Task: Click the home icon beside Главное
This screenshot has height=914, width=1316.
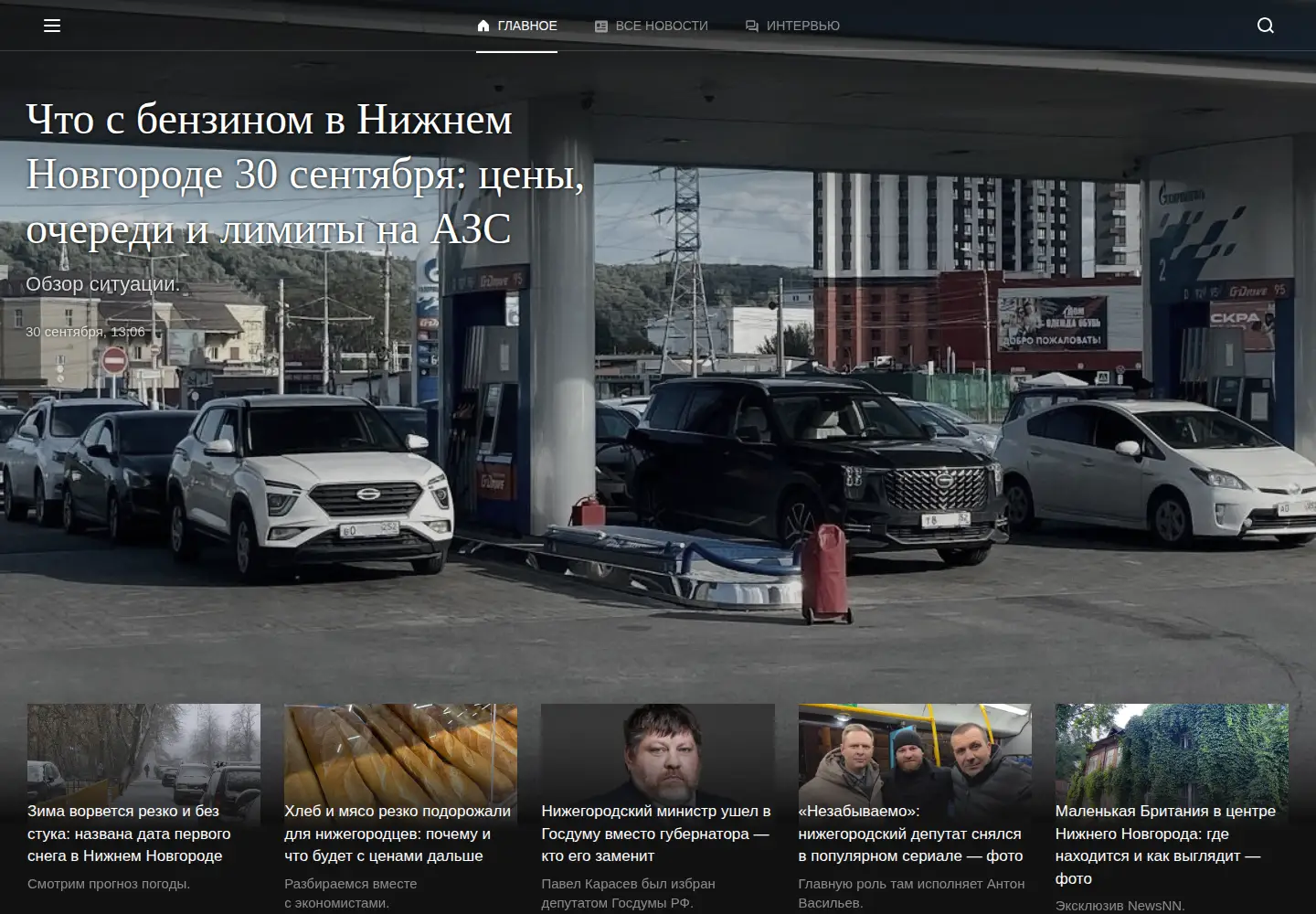Action: pyautogui.click(x=483, y=26)
